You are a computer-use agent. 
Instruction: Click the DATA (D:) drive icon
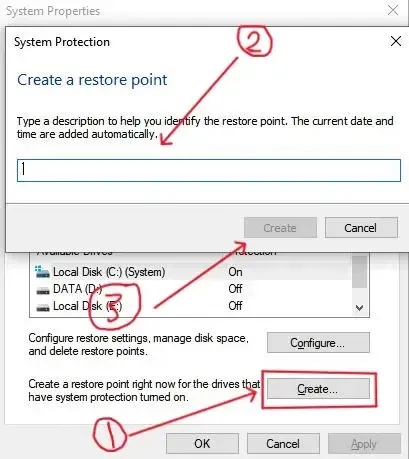point(43,291)
